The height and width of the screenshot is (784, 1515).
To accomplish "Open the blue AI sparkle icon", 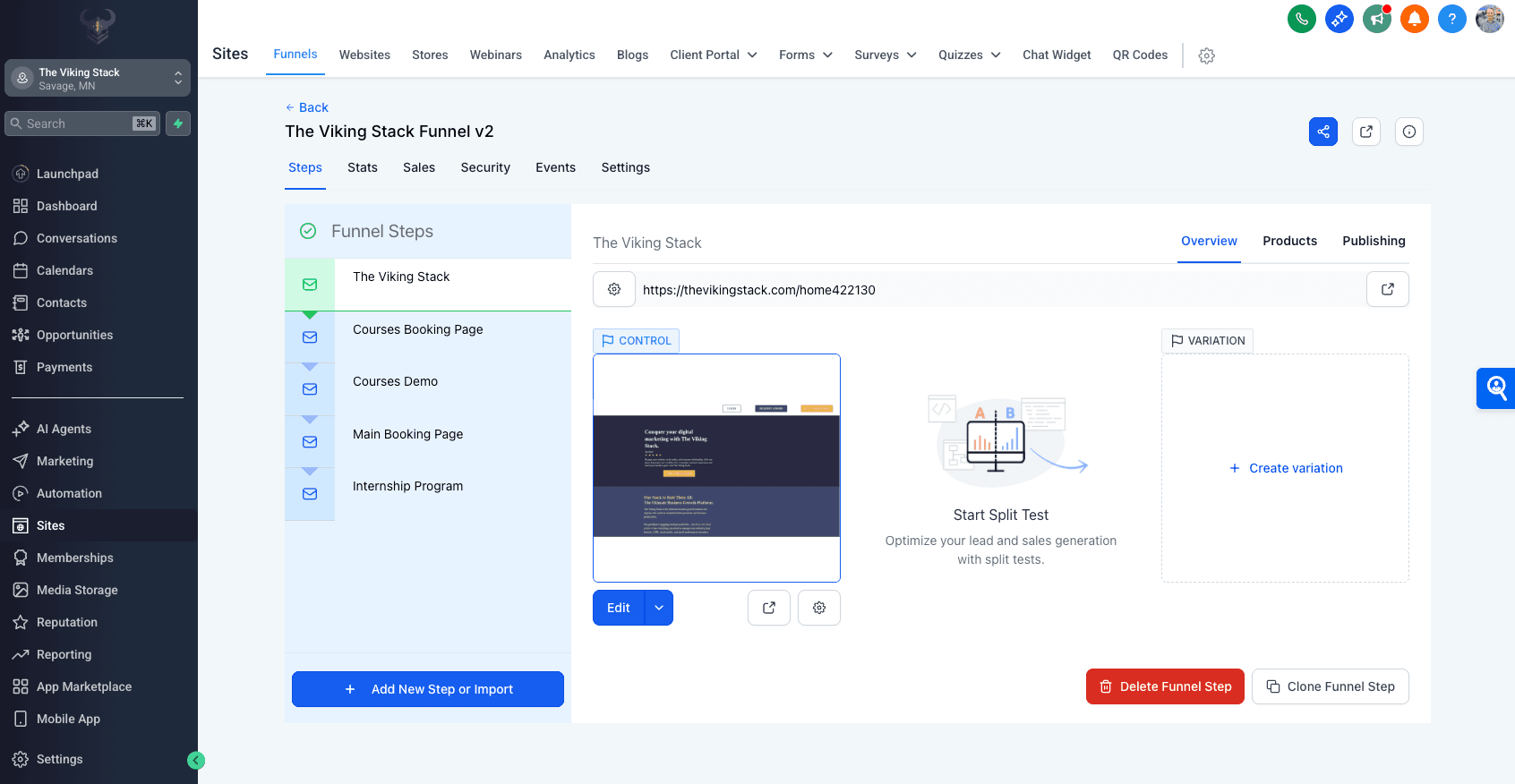I will pyautogui.click(x=1339, y=19).
